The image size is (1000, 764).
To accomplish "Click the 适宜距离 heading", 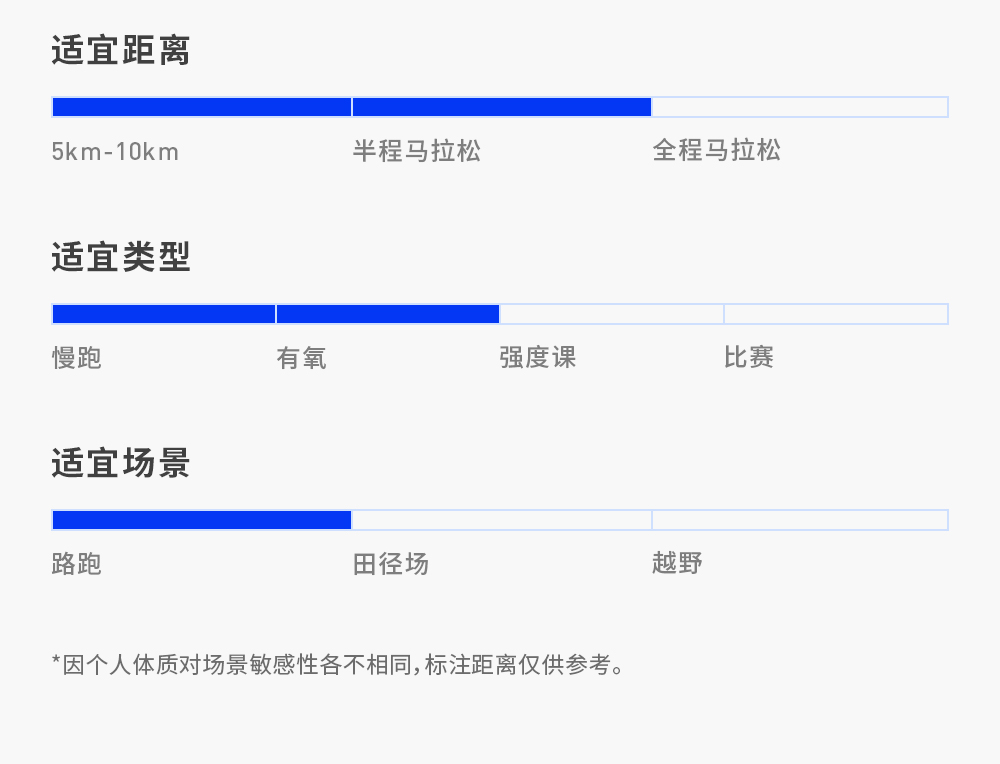I will (121, 51).
